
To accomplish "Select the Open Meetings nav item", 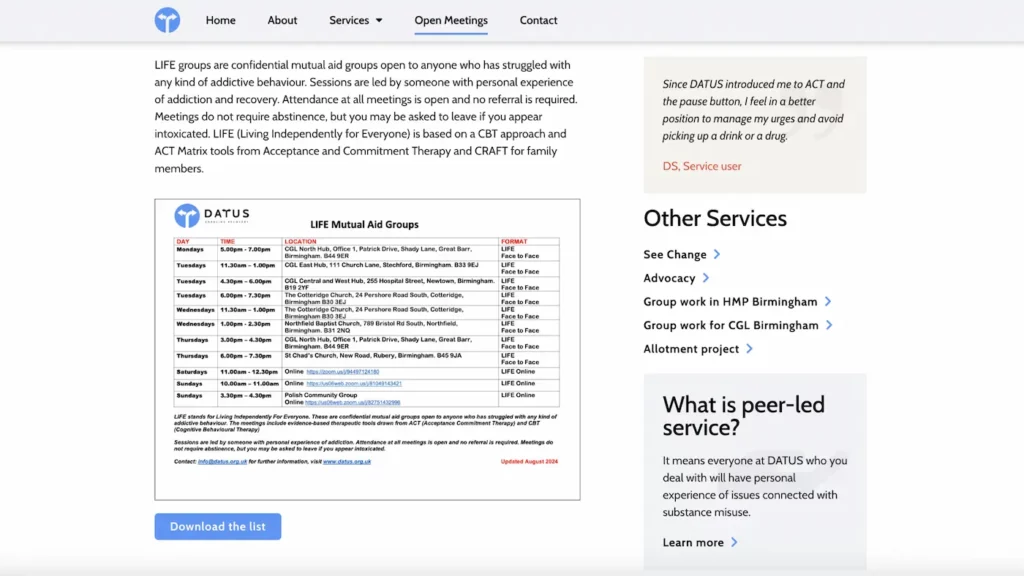I will tap(451, 20).
